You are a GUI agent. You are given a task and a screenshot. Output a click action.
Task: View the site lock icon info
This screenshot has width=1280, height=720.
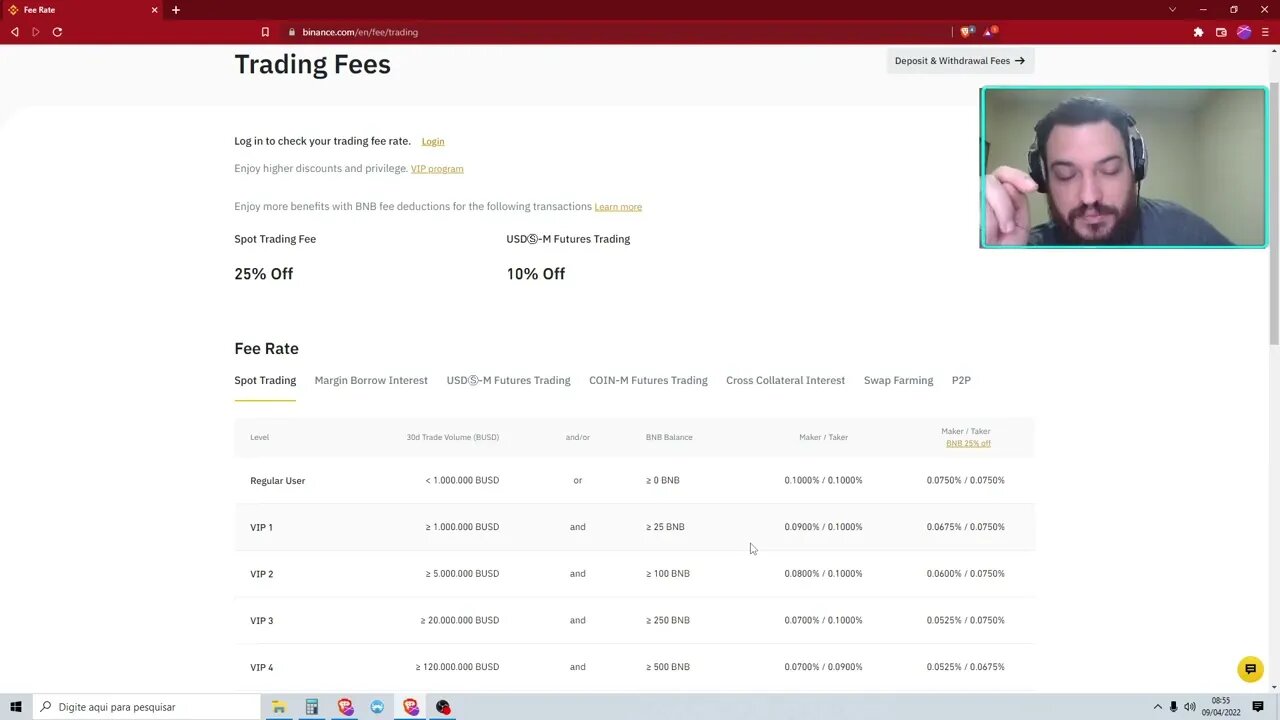click(x=292, y=32)
